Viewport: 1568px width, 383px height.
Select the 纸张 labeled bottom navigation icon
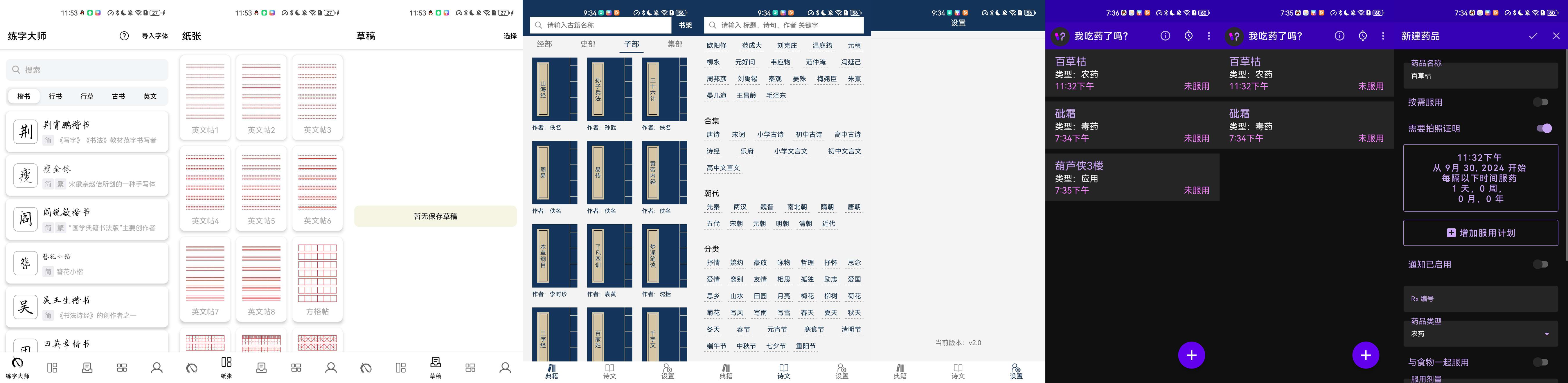(226, 368)
